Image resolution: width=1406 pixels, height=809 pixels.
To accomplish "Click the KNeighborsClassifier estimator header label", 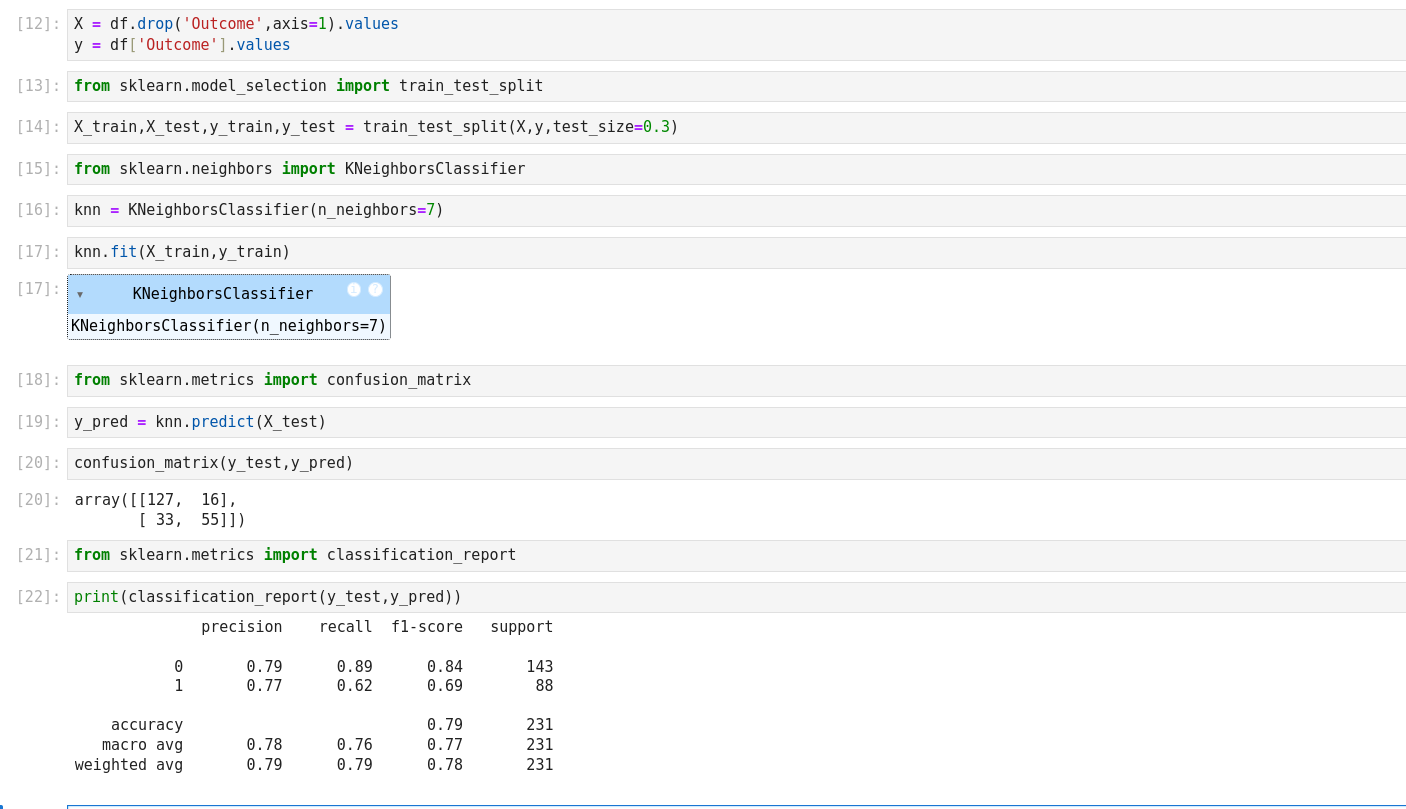I will [x=222, y=294].
